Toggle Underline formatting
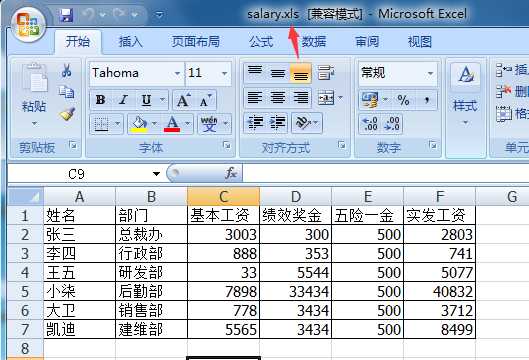Viewport: 529px width, 360px height. (x=146, y=100)
